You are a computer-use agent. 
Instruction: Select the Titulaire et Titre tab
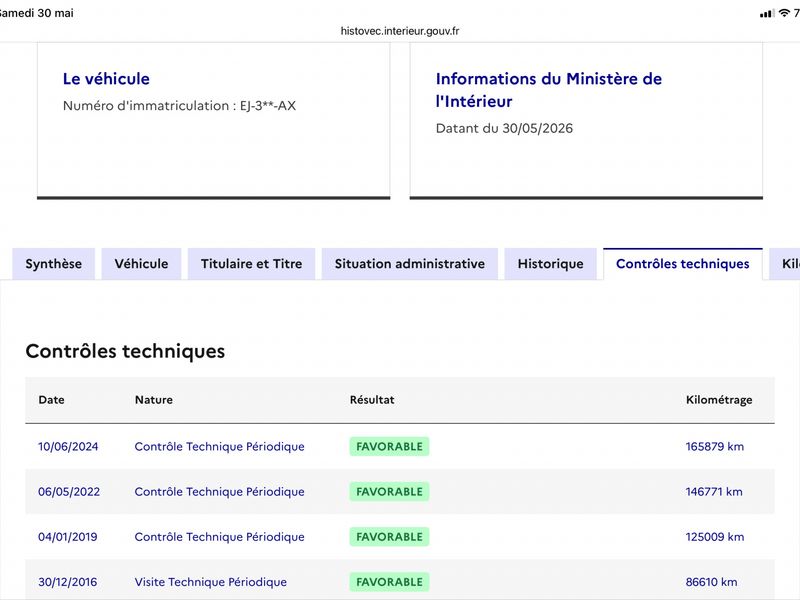click(x=252, y=264)
